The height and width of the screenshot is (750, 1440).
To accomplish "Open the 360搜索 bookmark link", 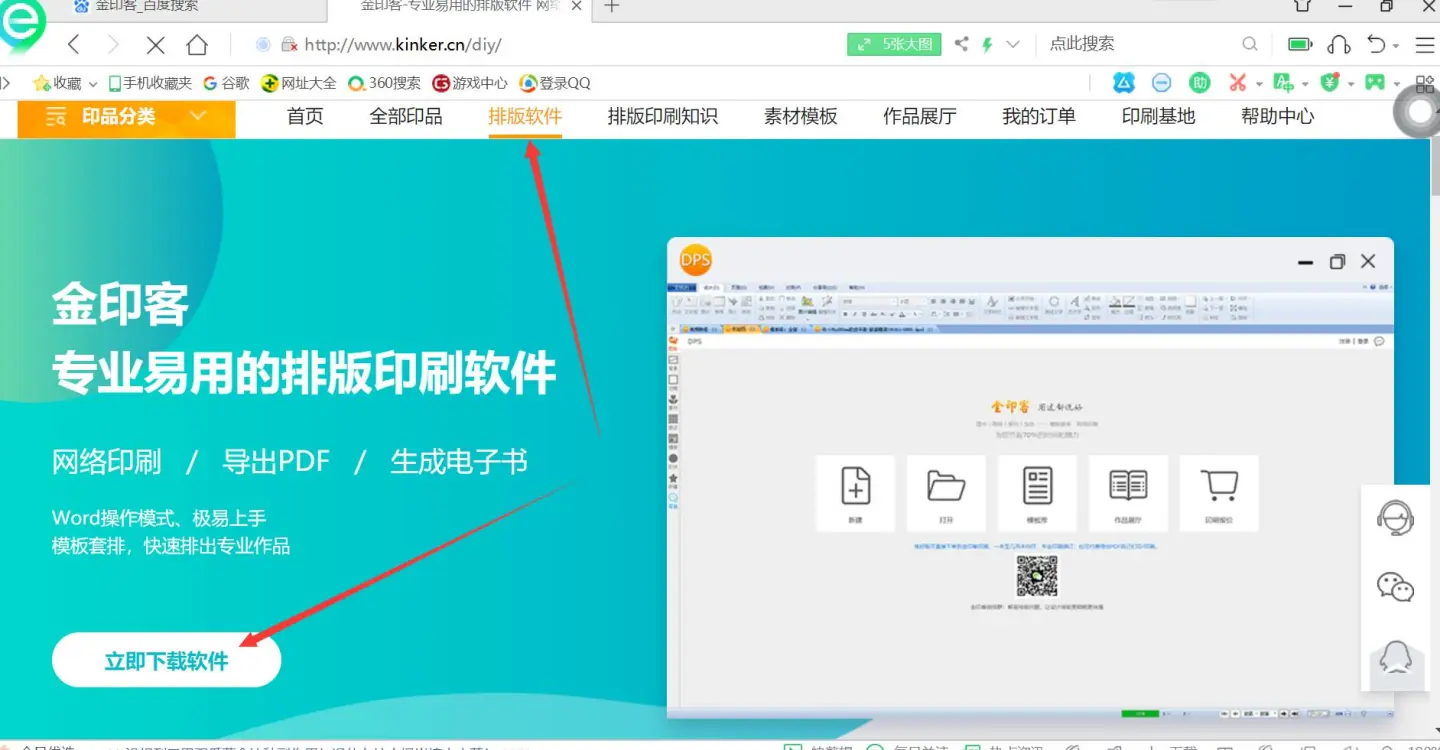I will pos(384,83).
